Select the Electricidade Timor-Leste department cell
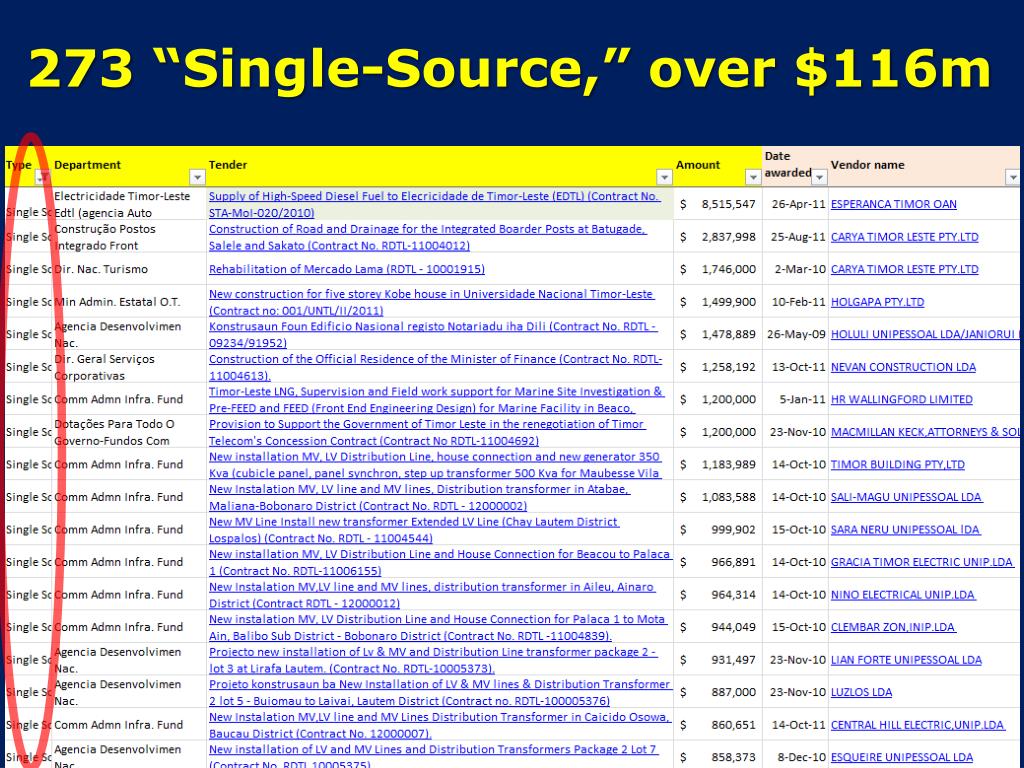This screenshot has height=768, width=1024. coord(129,204)
